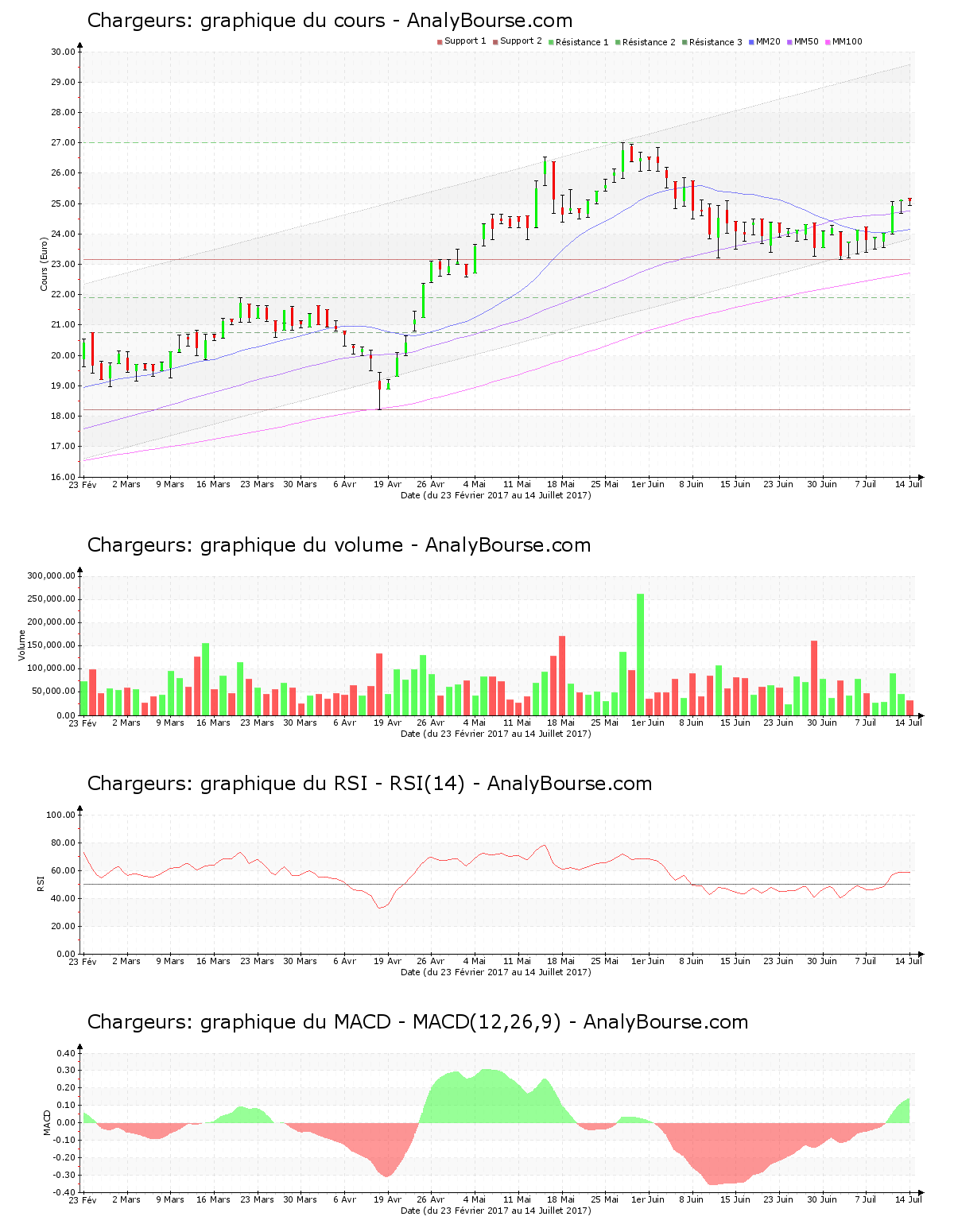Select the 'MM20' moving average legend entry

pyautogui.click(x=764, y=41)
